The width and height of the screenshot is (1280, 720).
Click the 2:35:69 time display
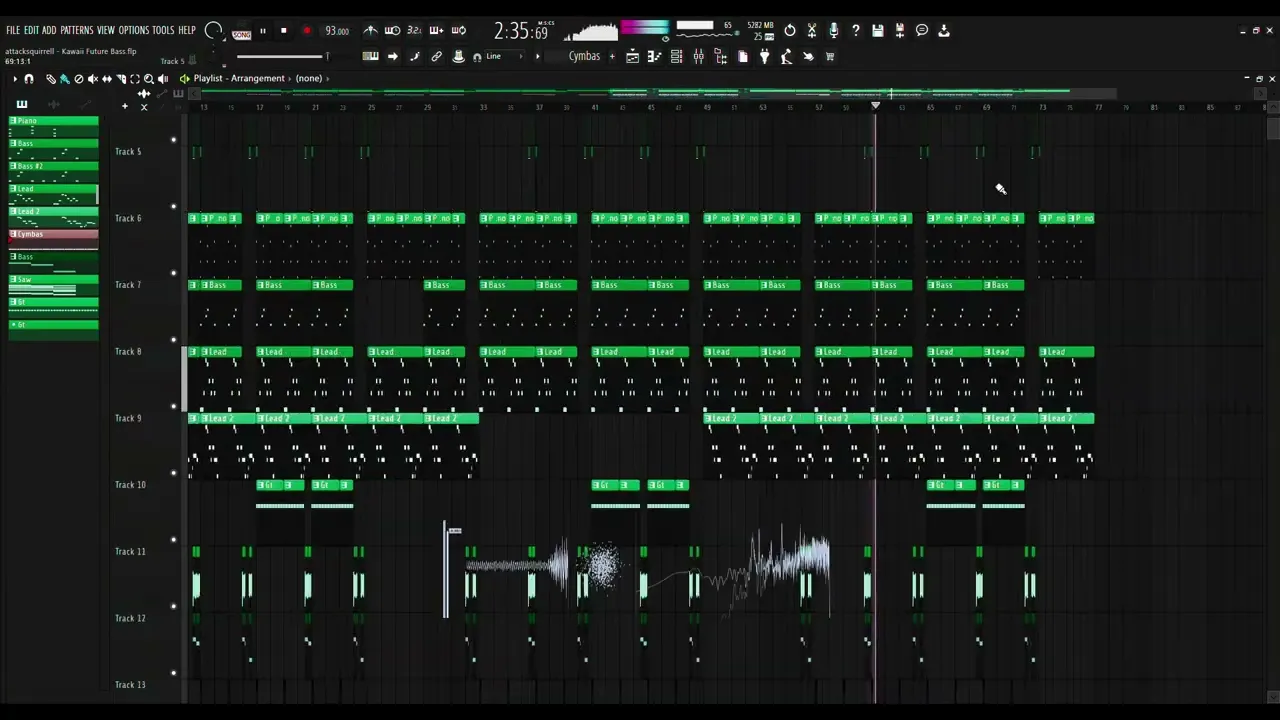(521, 32)
